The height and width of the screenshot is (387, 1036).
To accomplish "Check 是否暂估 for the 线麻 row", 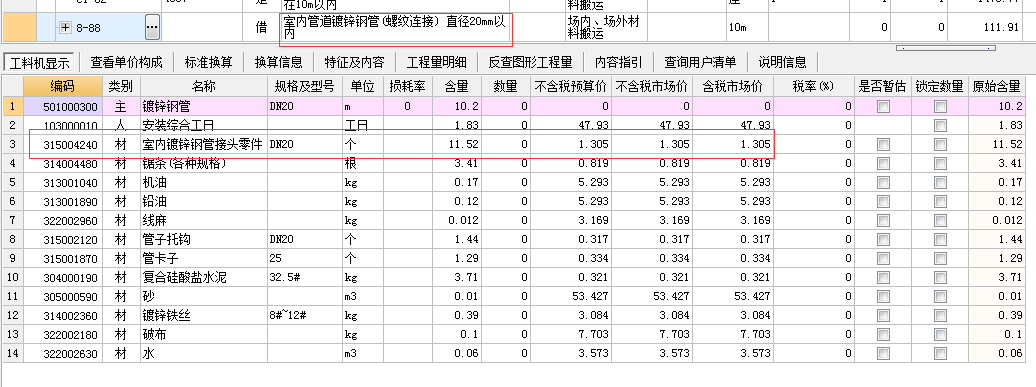I will point(883,221).
